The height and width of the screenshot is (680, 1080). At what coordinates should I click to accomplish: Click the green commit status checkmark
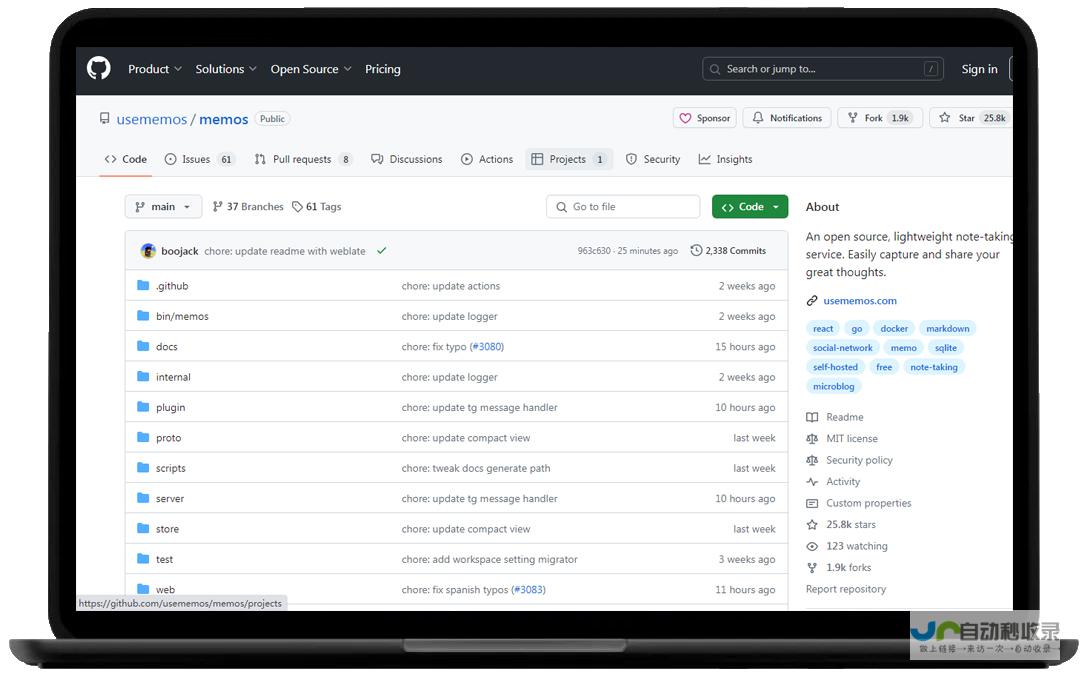click(x=382, y=251)
